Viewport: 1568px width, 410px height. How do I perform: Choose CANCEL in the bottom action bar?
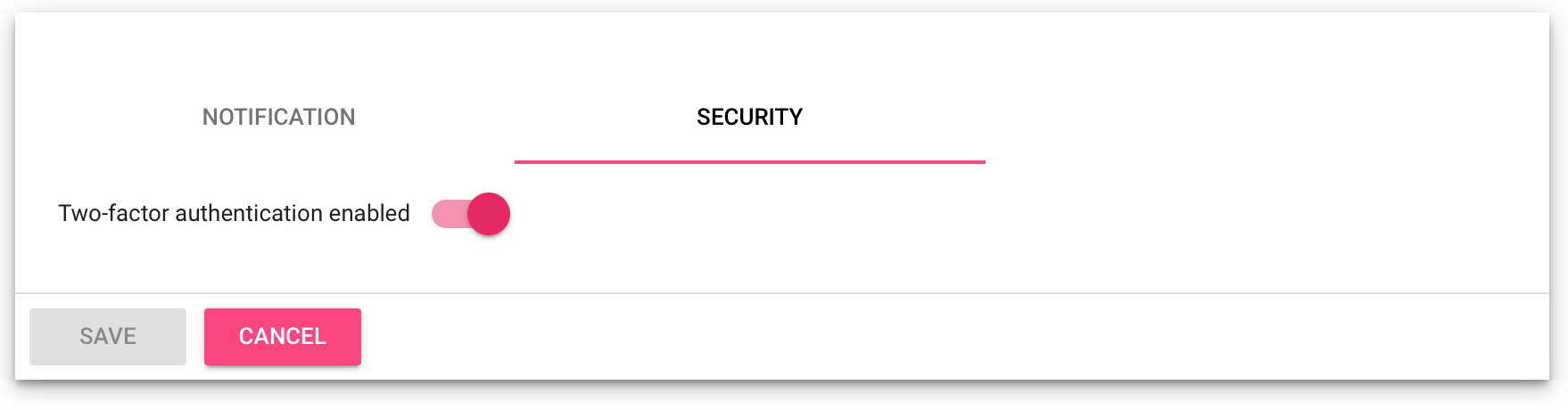coord(283,337)
